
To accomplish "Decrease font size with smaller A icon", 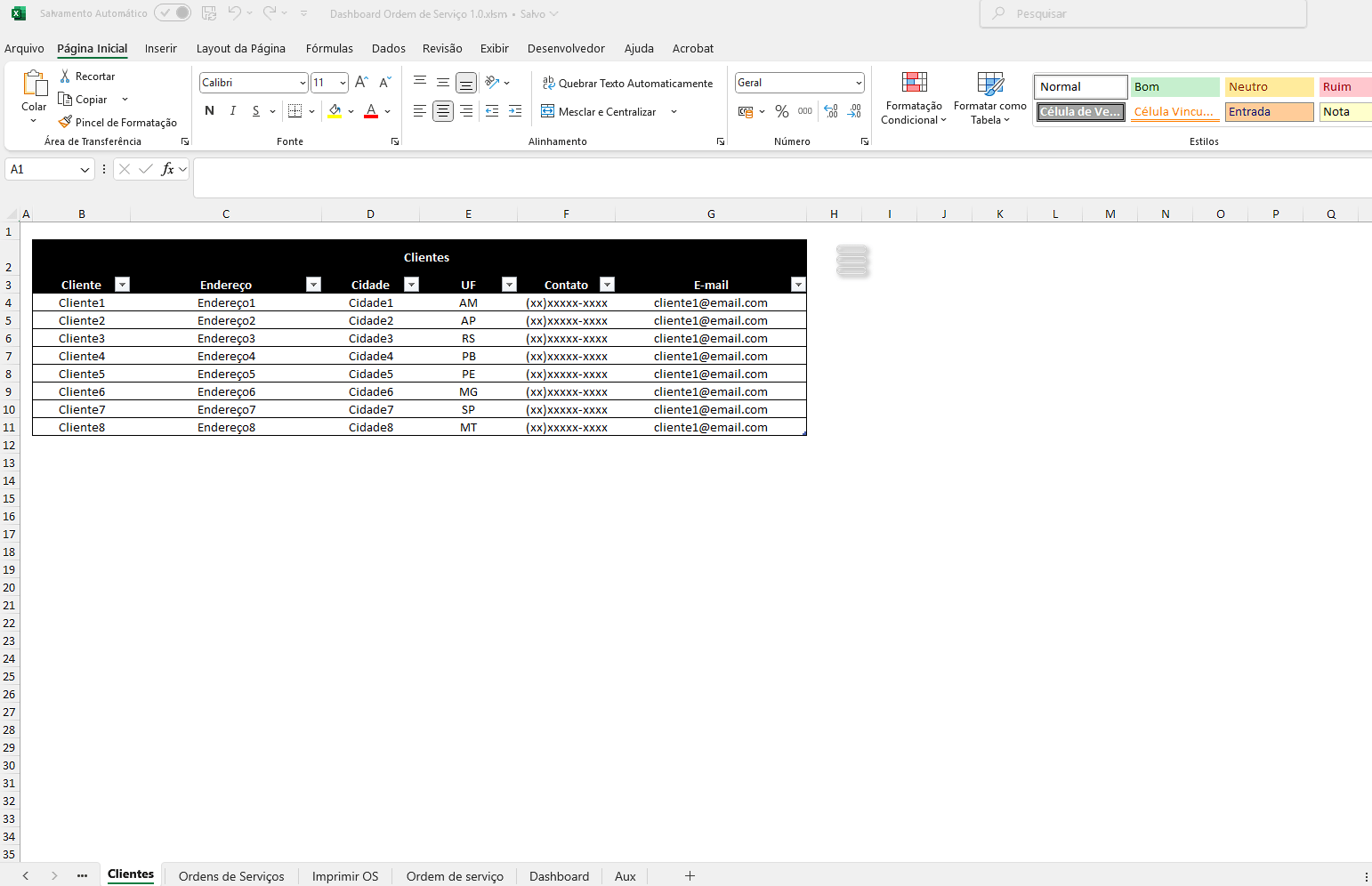I will 385,83.
